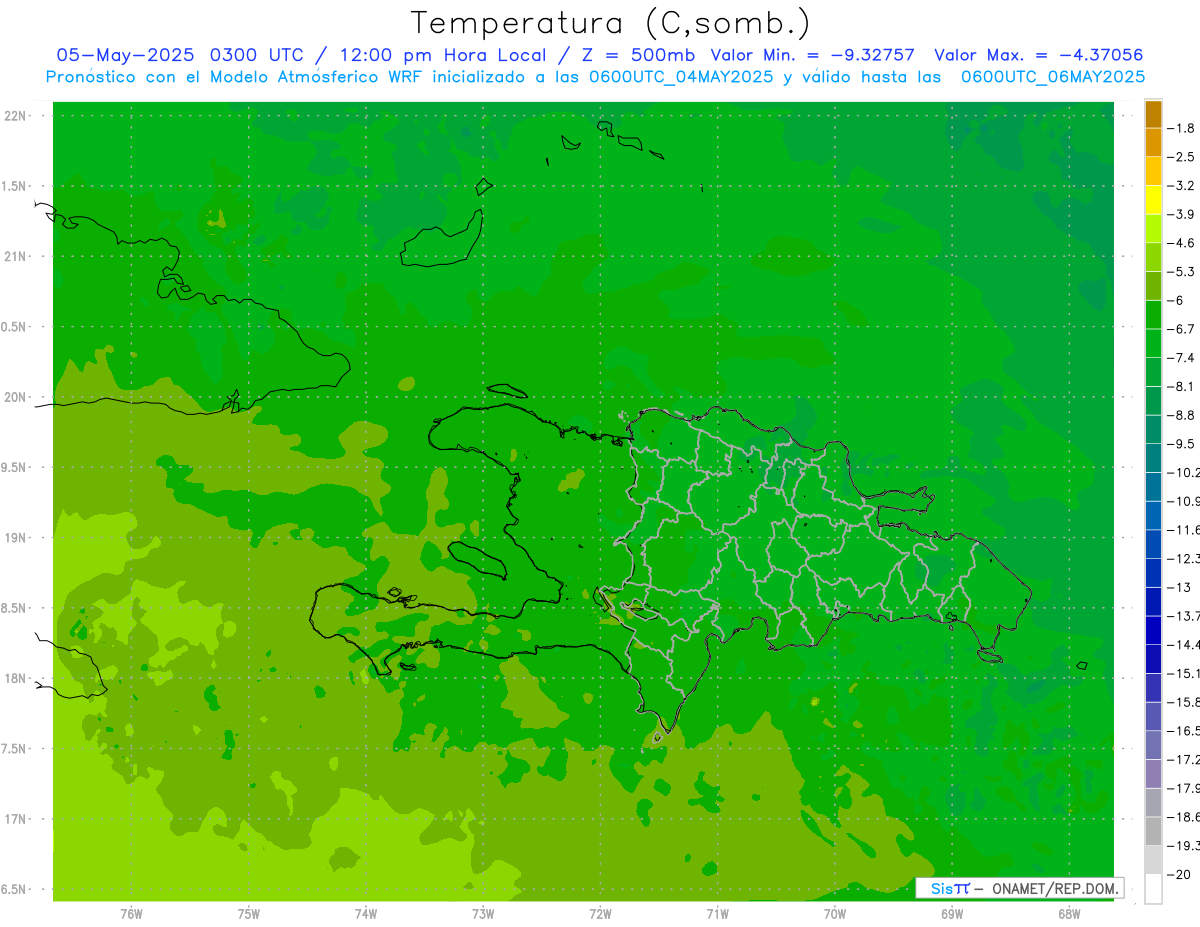
Task: Click the '17N' latitude label
Action: pyautogui.click(x=15, y=819)
